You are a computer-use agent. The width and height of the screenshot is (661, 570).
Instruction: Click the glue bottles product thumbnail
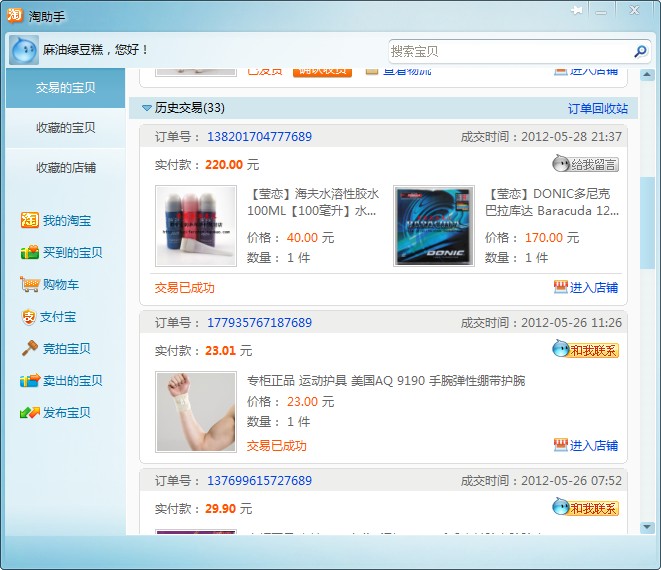[x=196, y=226]
